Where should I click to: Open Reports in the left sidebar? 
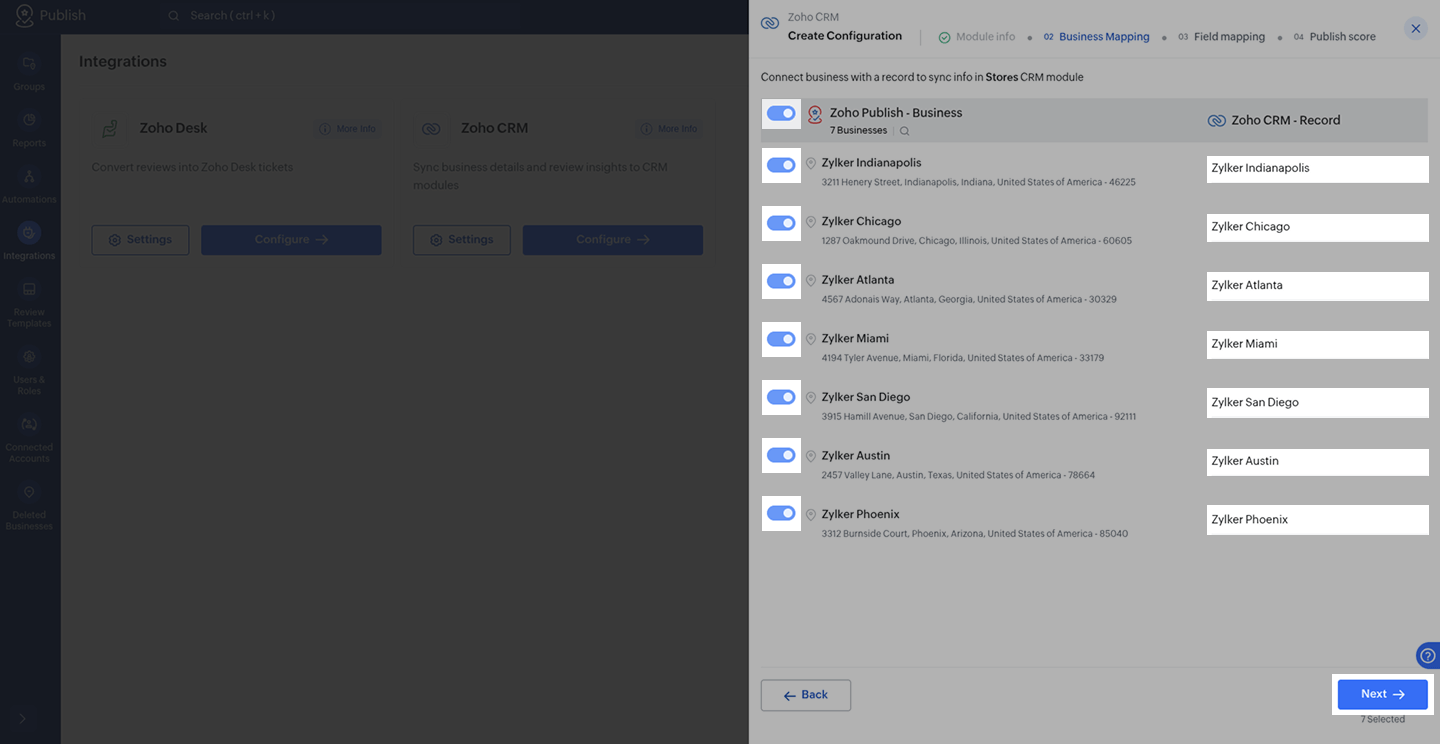(29, 129)
